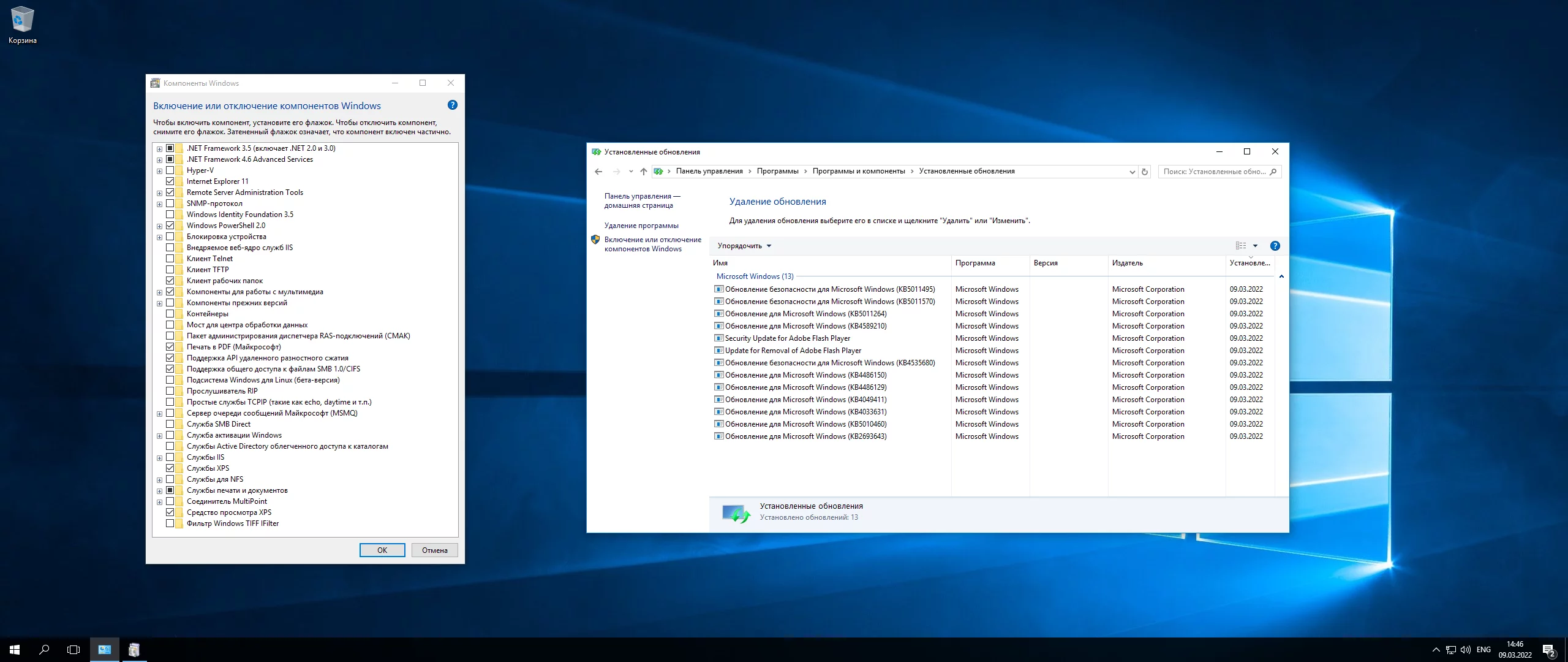Viewport: 1568px width, 662px height.
Task: Open the notification center icon in tray
Action: pos(1548,650)
